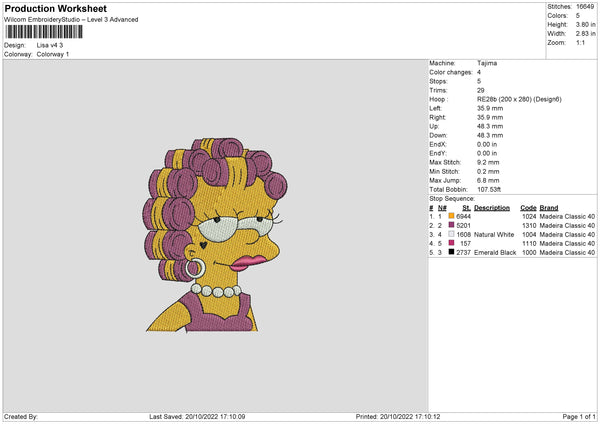Click the Trims value 29
This screenshot has width=600, height=424.
pos(481,90)
